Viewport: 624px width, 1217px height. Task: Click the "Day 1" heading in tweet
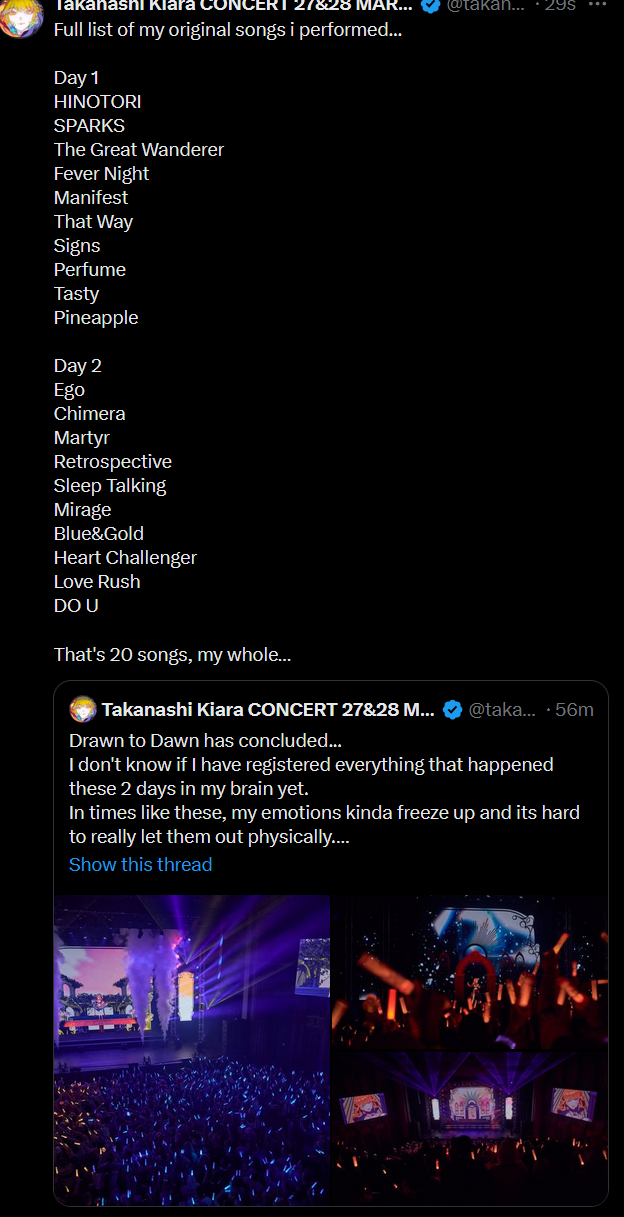tap(76, 77)
